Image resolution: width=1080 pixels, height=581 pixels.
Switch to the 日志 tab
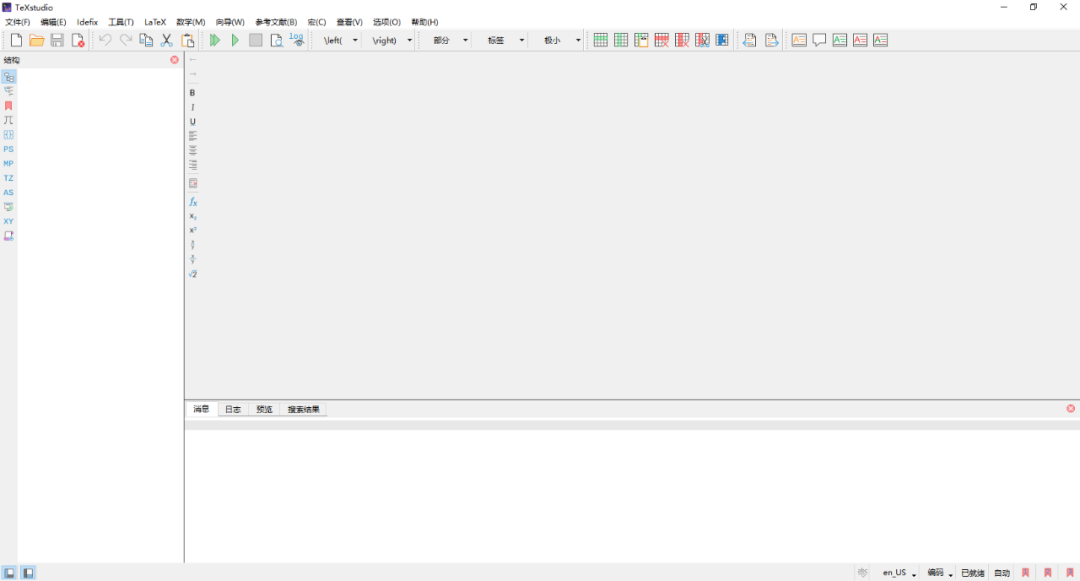click(x=232, y=409)
